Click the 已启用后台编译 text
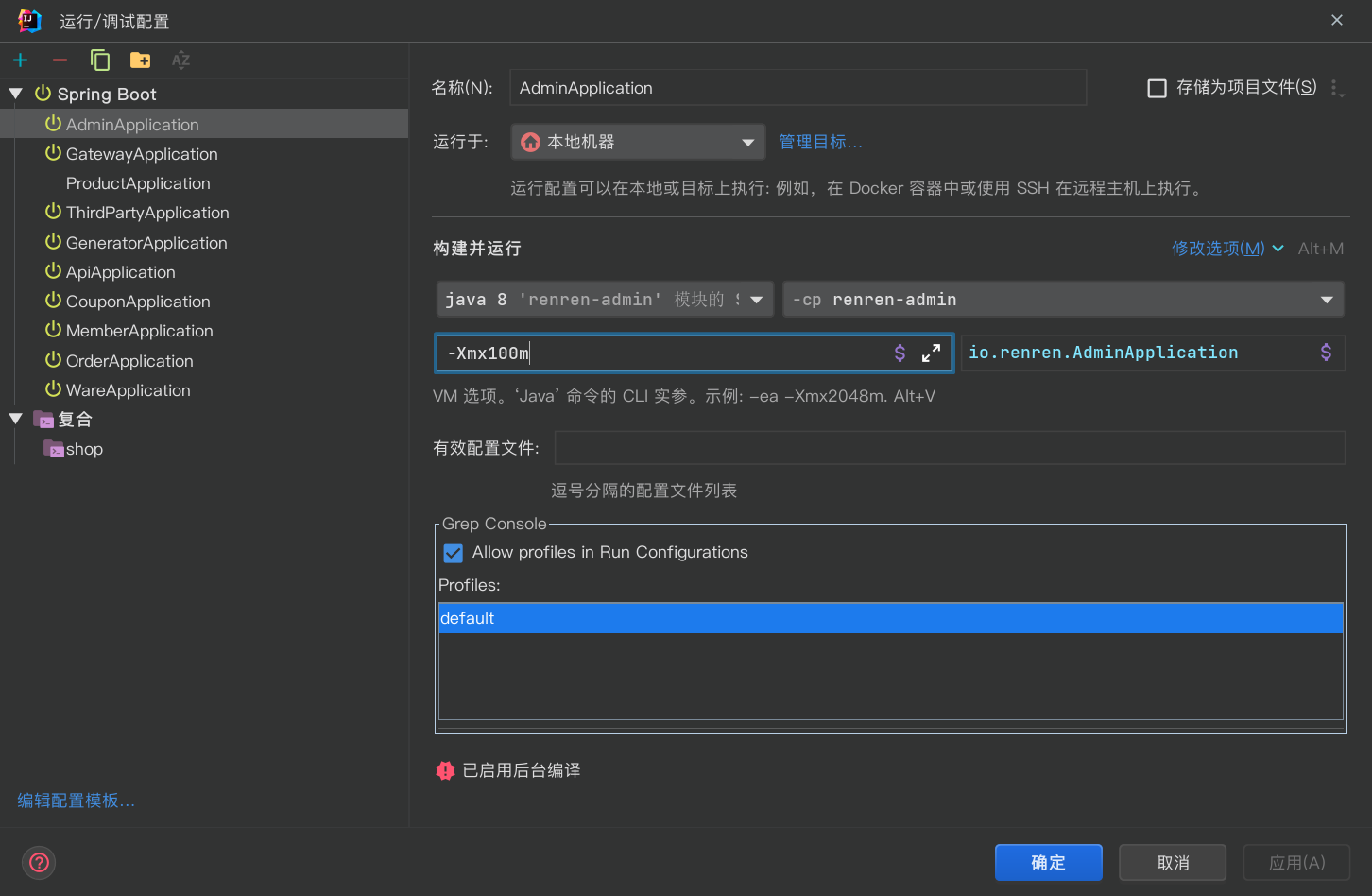 pos(522,770)
